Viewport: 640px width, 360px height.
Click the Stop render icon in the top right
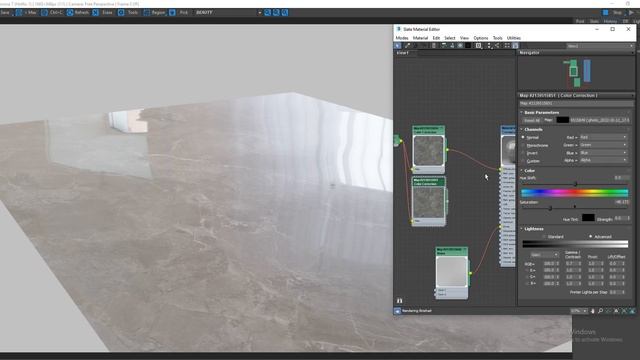[606, 13]
